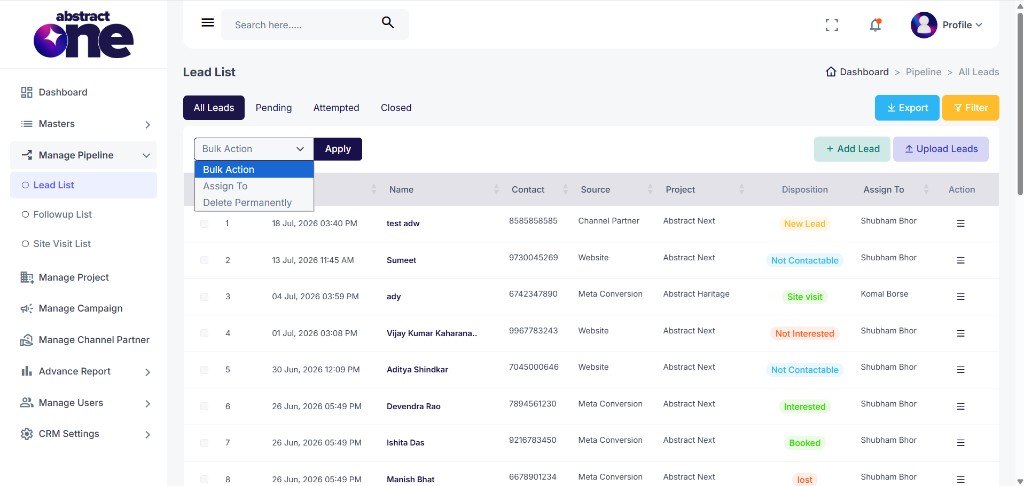Switch to the Pending tab
The image size is (1024, 486).
pyautogui.click(x=274, y=108)
